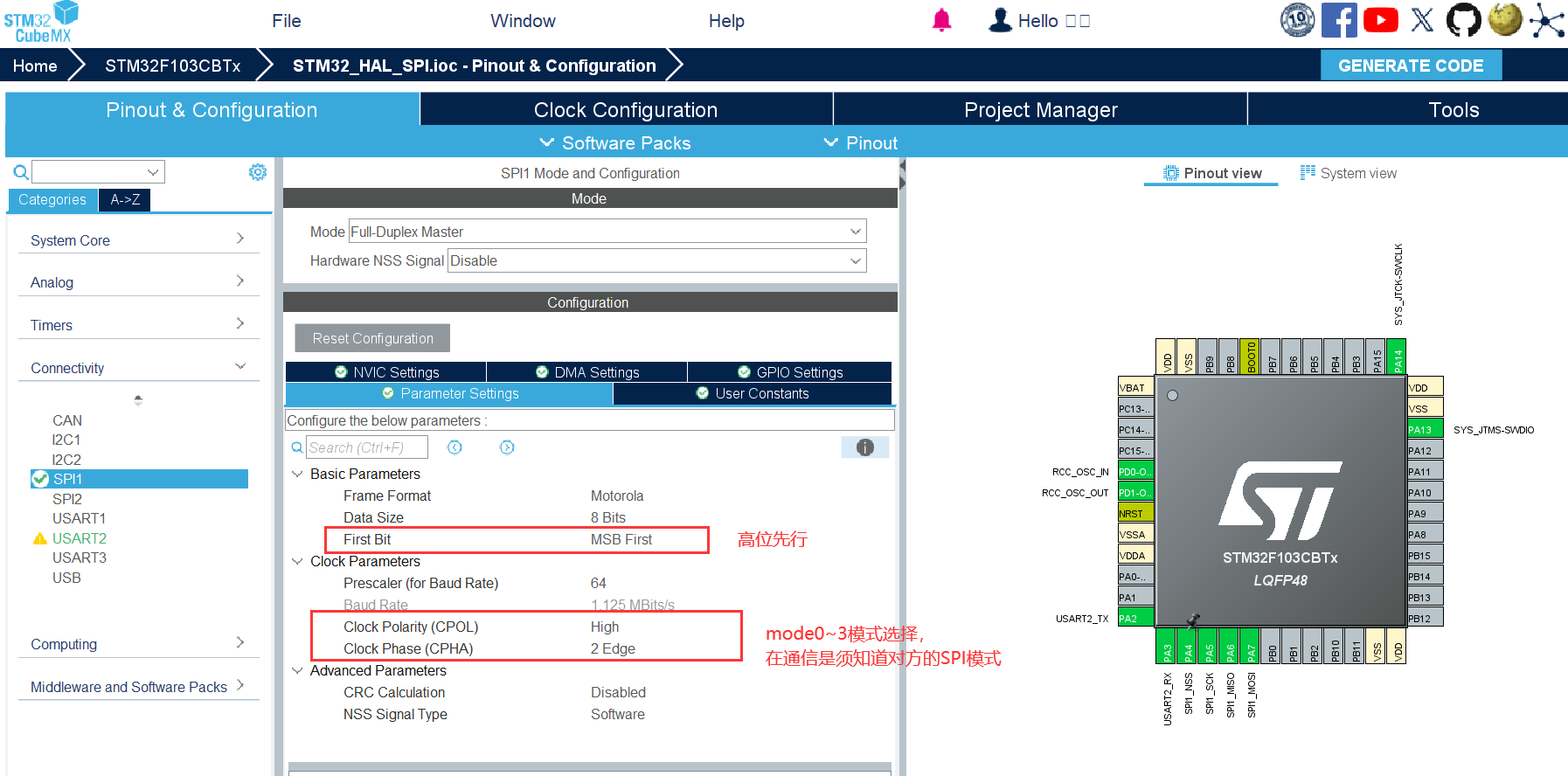
Task: Expand the Computing category
Action: tap(138, 644)
